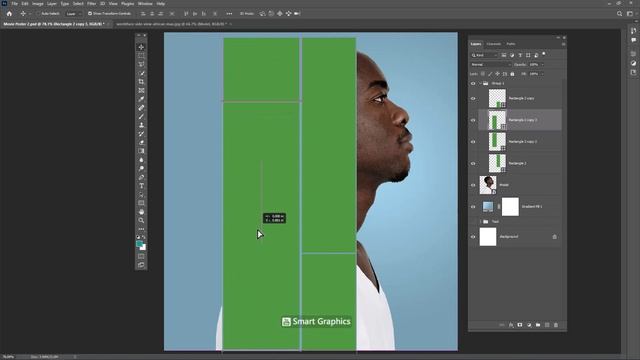Select the Crop tool
Screen dimensions: 640x360
(141, 82)
